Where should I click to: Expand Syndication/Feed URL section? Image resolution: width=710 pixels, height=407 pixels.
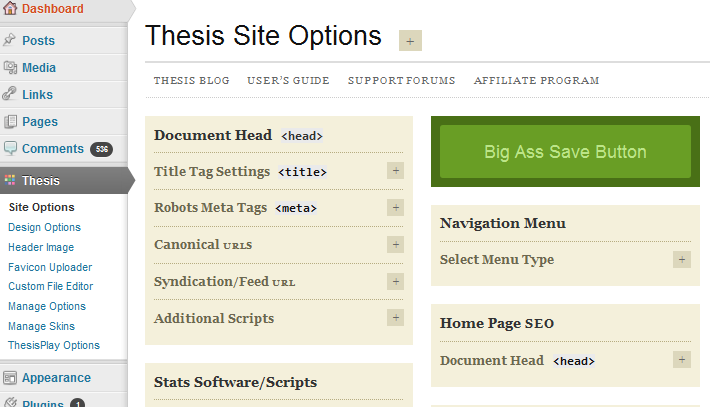[395, 281]
